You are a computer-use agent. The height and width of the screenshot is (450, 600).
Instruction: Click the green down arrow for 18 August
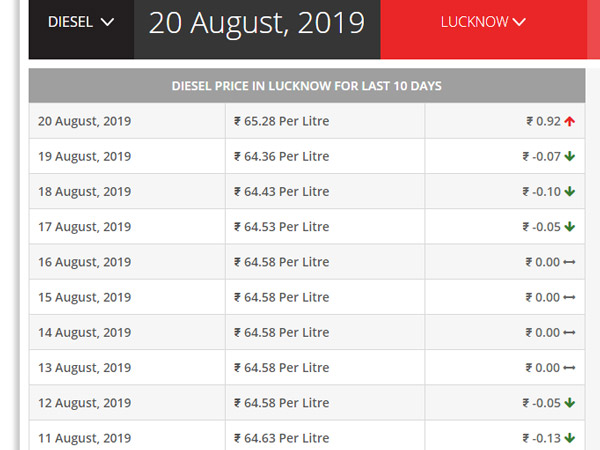(x=570, y=191)
